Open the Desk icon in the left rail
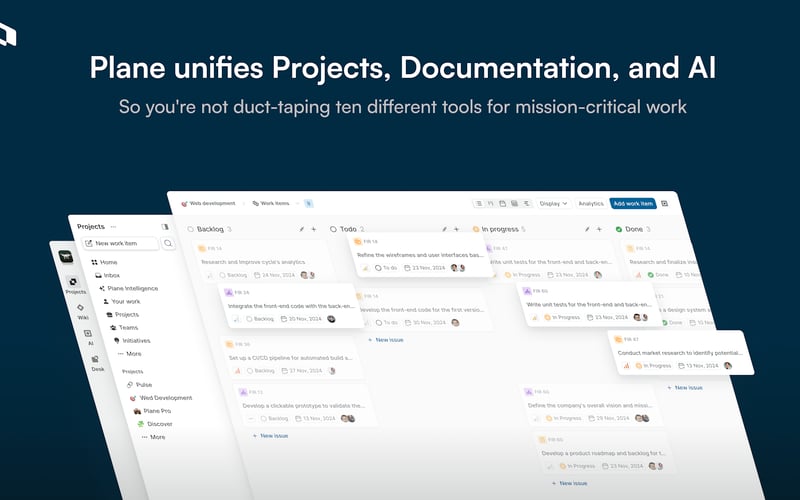This screenshot has width=800, height=500. pos(95,359)
